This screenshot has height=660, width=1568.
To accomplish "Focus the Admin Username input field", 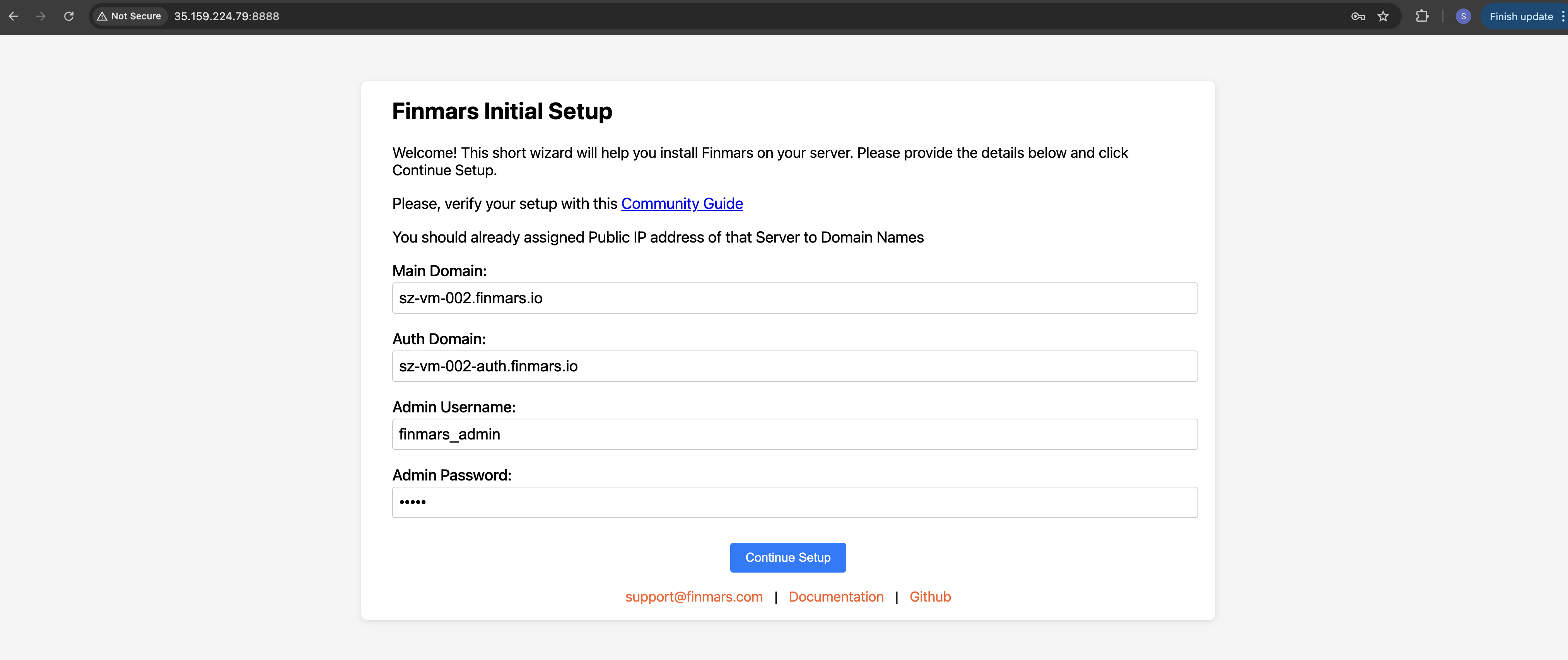I will pos(795,434).
